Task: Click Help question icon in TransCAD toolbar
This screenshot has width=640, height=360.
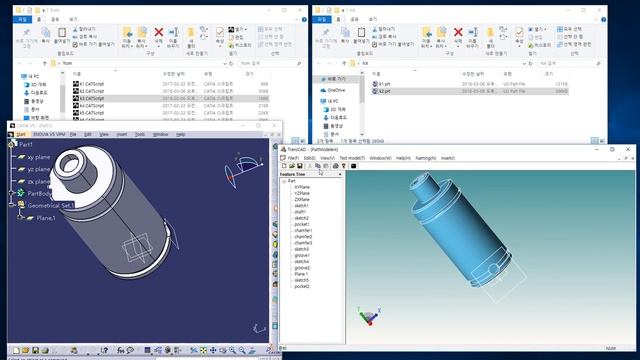Action: 344,166
